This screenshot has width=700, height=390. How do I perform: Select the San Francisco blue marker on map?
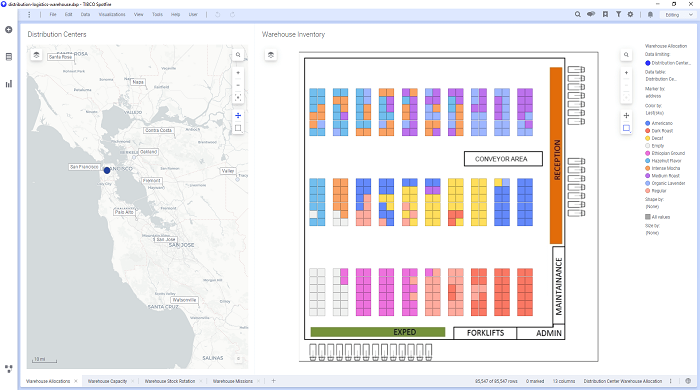(107, 170)
